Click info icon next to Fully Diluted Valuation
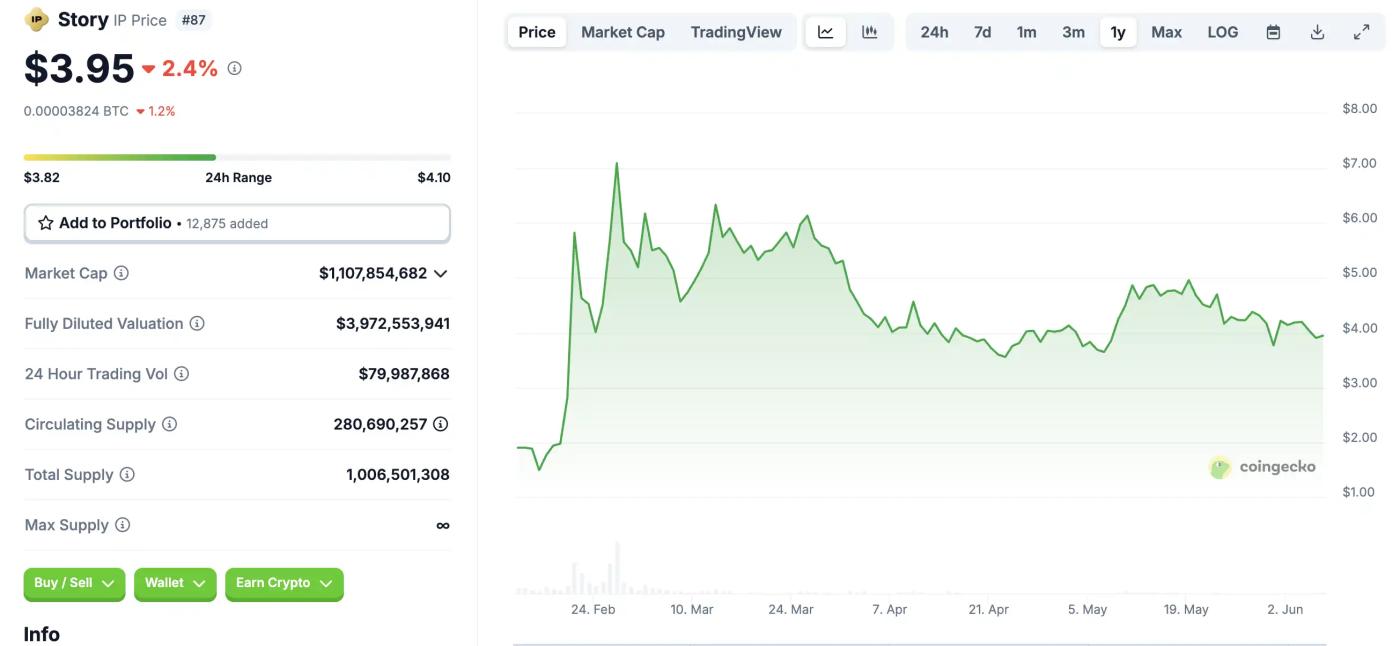This screenshot has height=646, width=1400. click(197, 323)
